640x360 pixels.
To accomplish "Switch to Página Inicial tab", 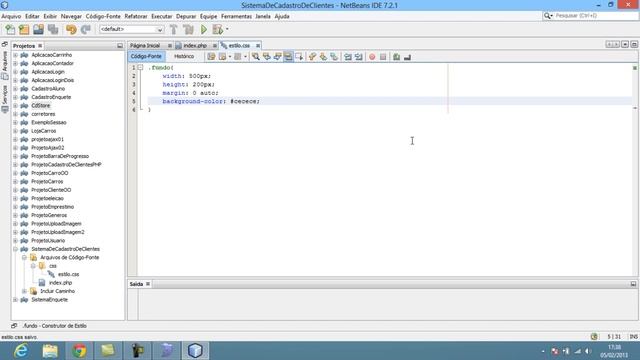I will point(145,46).
